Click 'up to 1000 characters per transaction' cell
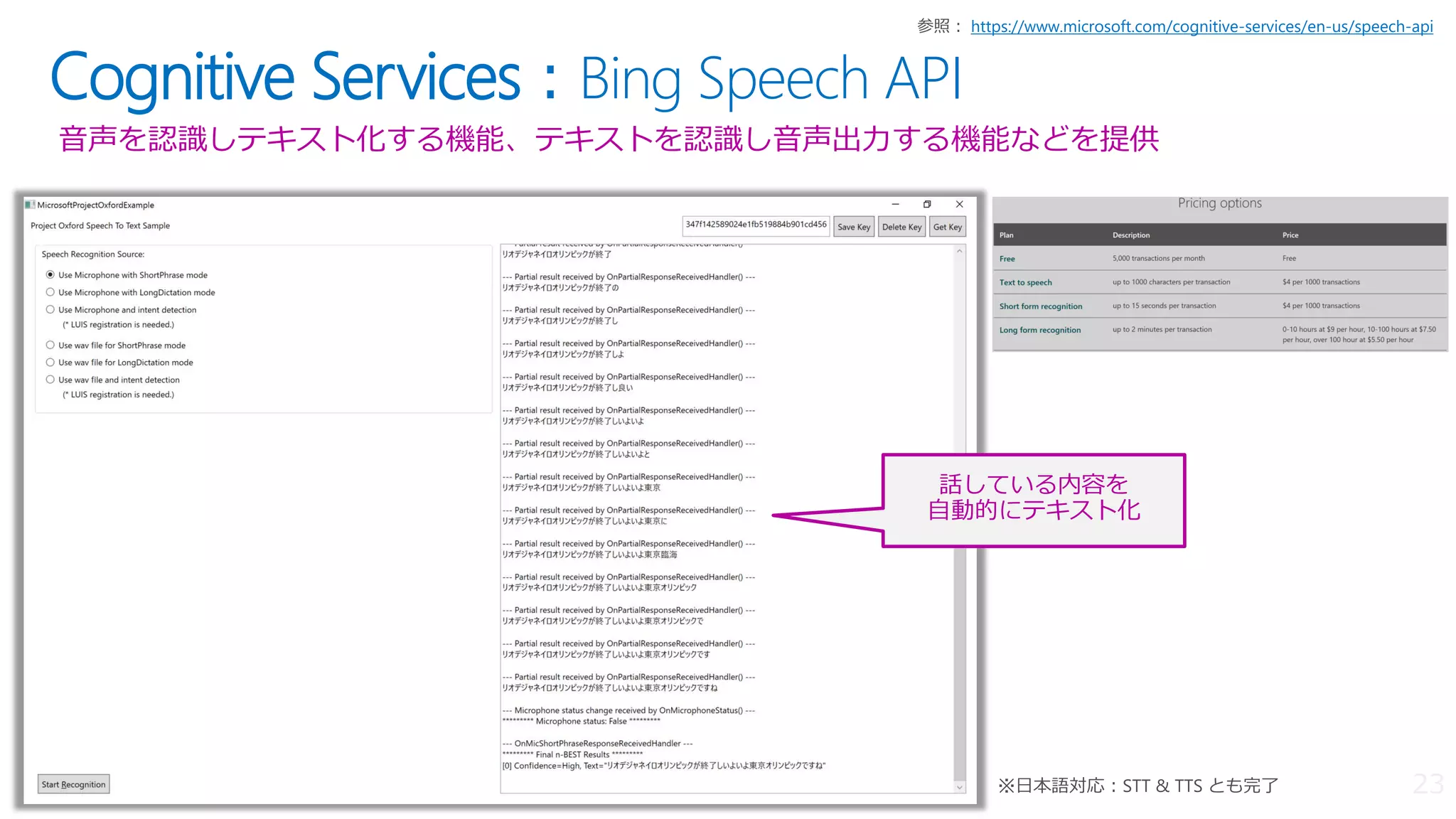This screenshot has height=819, width=1456. point(1171,282)
